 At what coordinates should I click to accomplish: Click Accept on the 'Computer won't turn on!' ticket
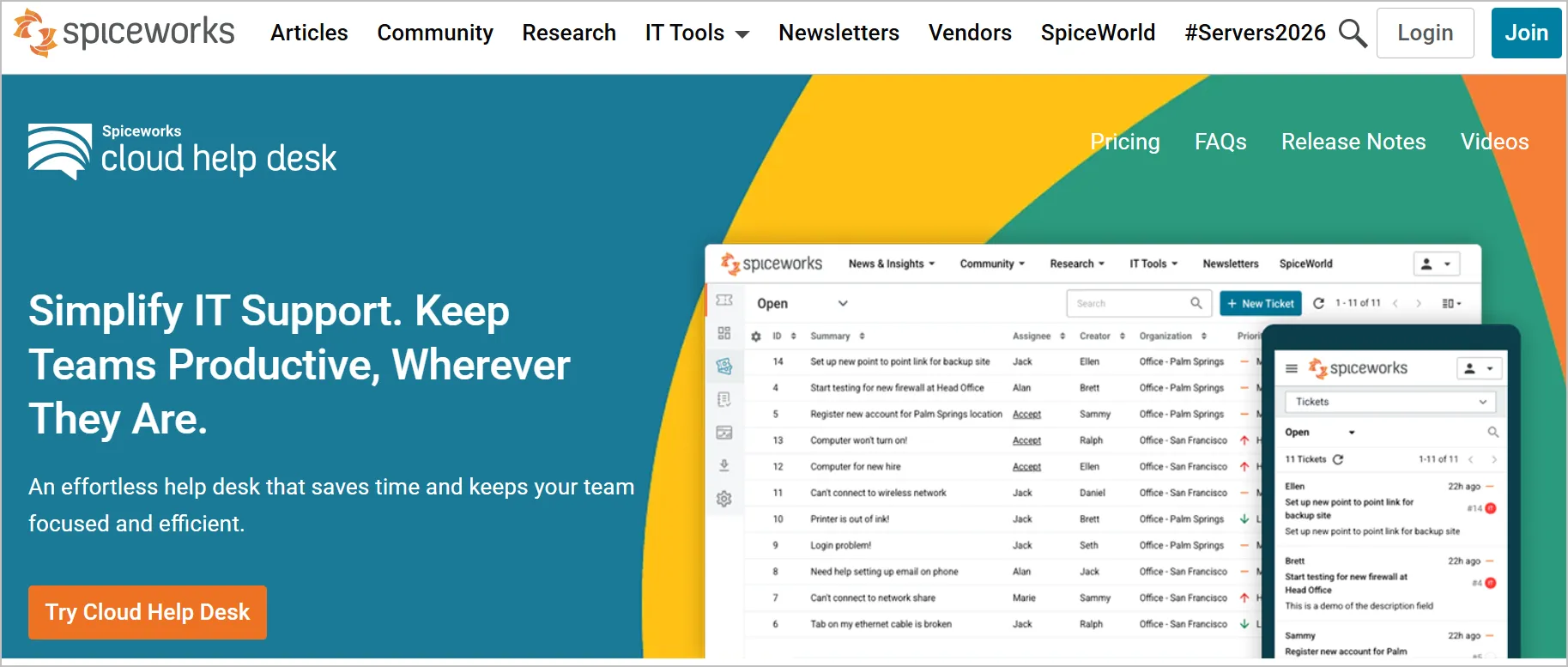pyautogui.click(x=1026, y=440)
